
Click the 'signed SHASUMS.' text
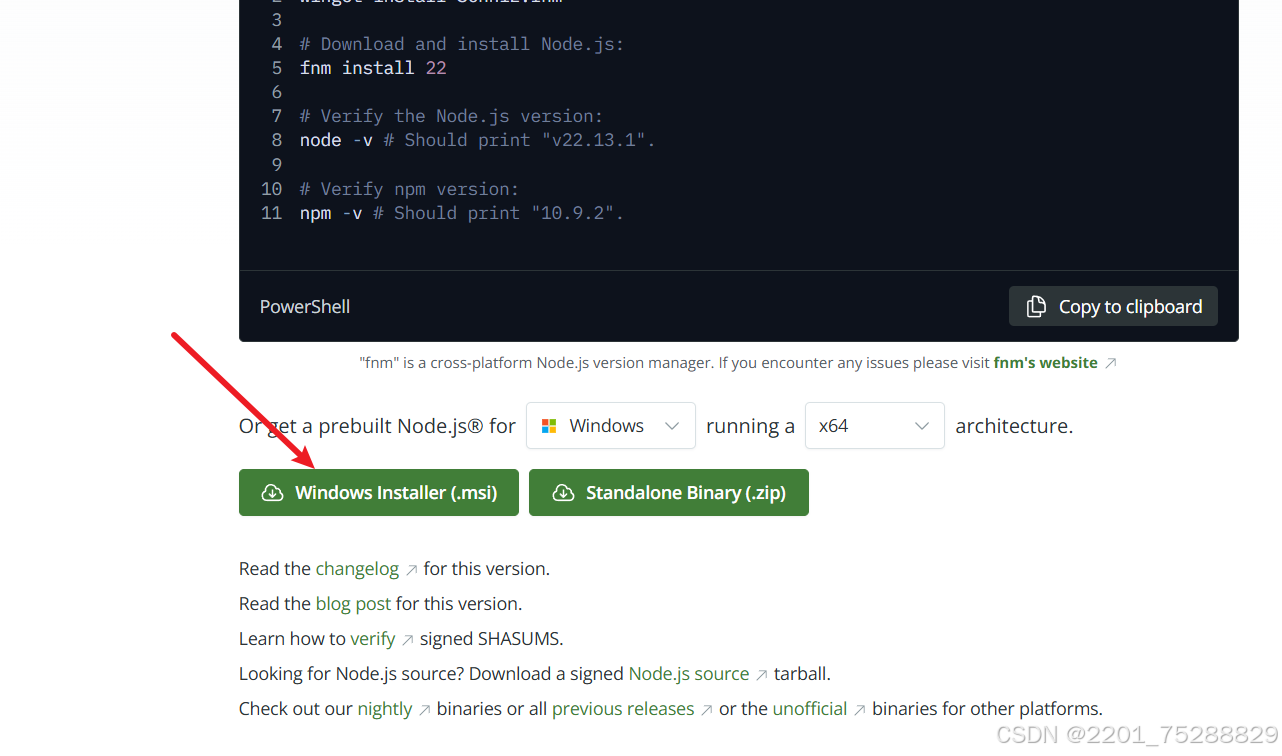click(x=492, y=639)
